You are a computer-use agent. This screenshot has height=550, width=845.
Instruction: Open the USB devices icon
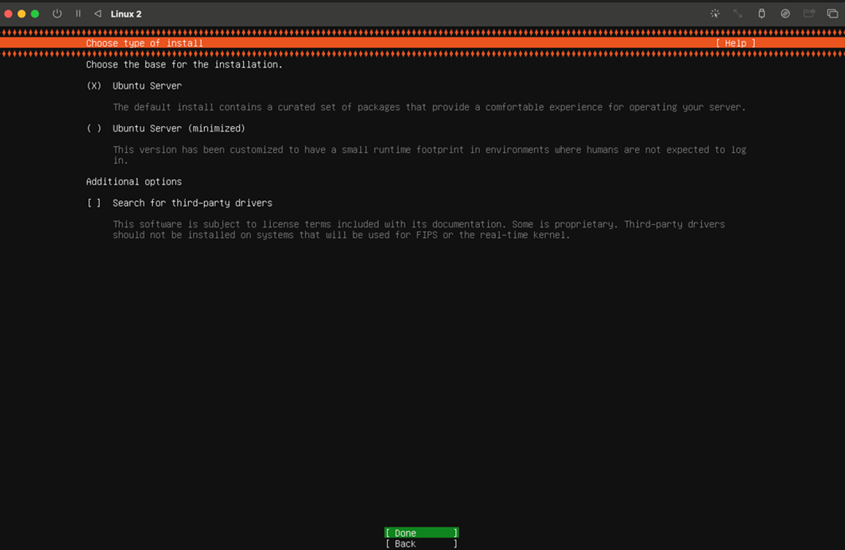761,14
